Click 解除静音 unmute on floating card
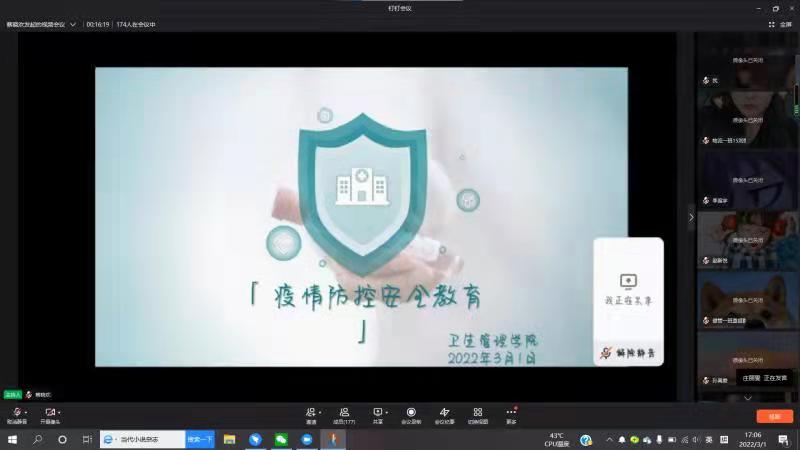This screenshot has width=800, height=450. [x=627, y=353]
